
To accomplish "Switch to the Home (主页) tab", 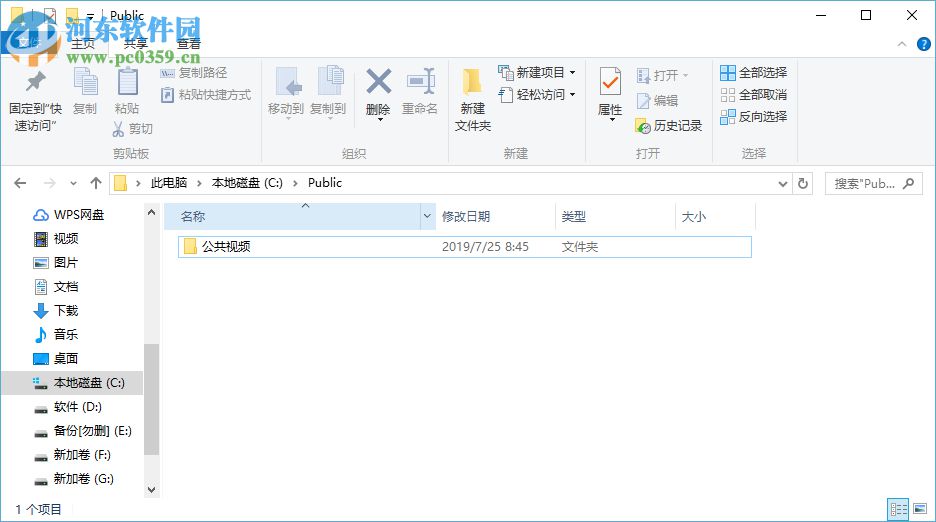I will tap(83, 44).
